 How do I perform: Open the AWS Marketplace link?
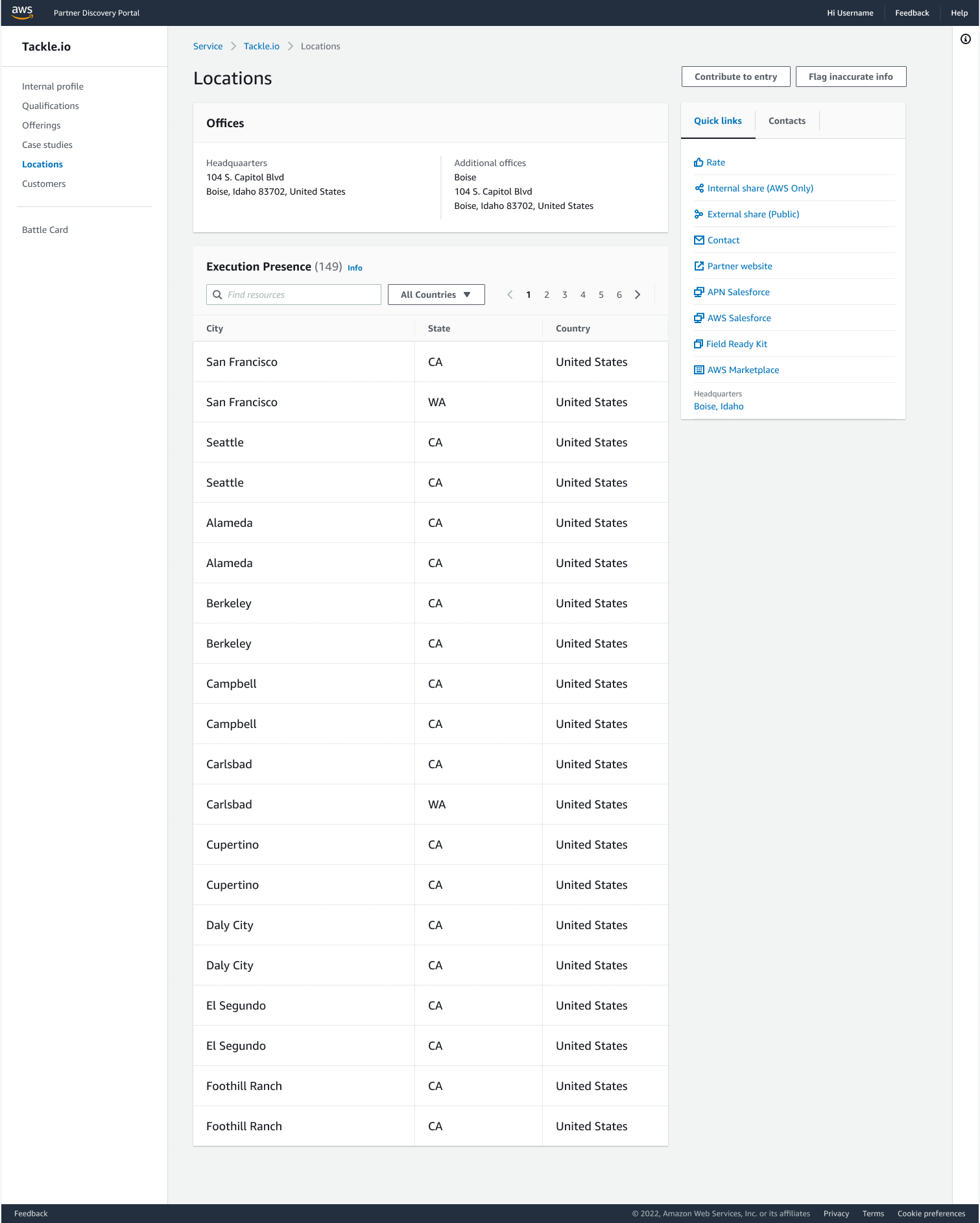[743, 370]
